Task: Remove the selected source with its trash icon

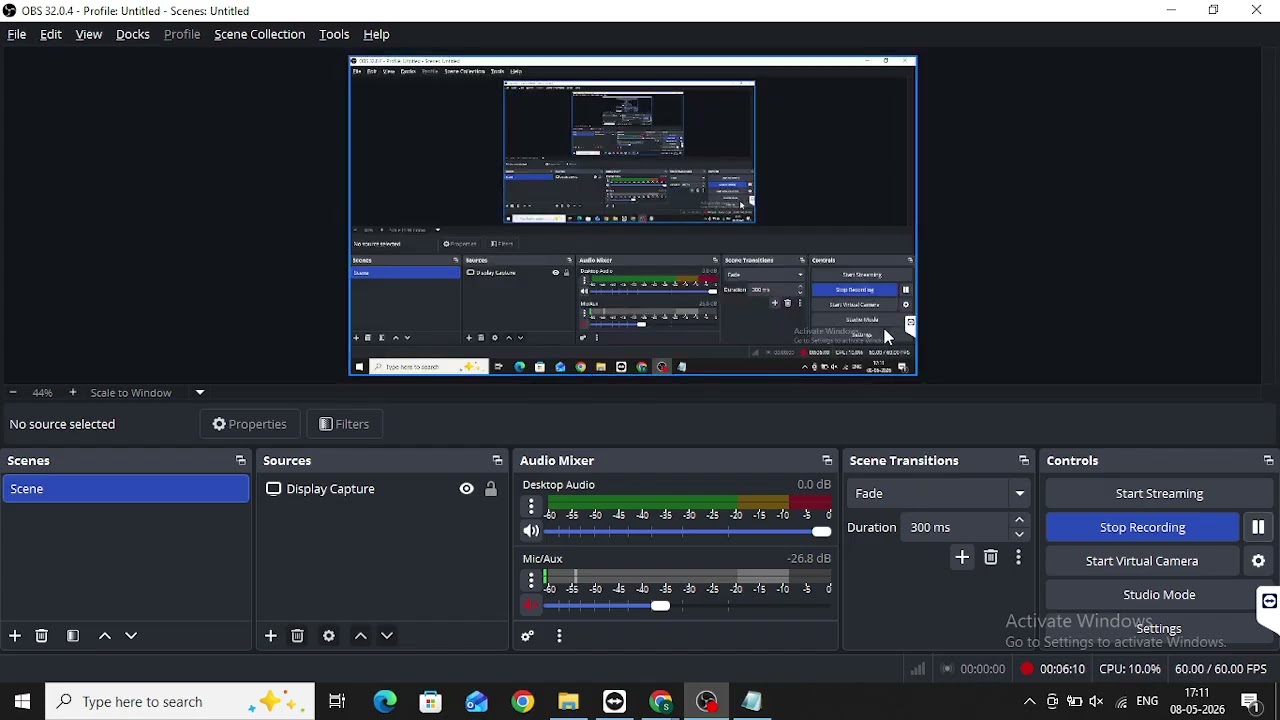Action: pos(298,636)
